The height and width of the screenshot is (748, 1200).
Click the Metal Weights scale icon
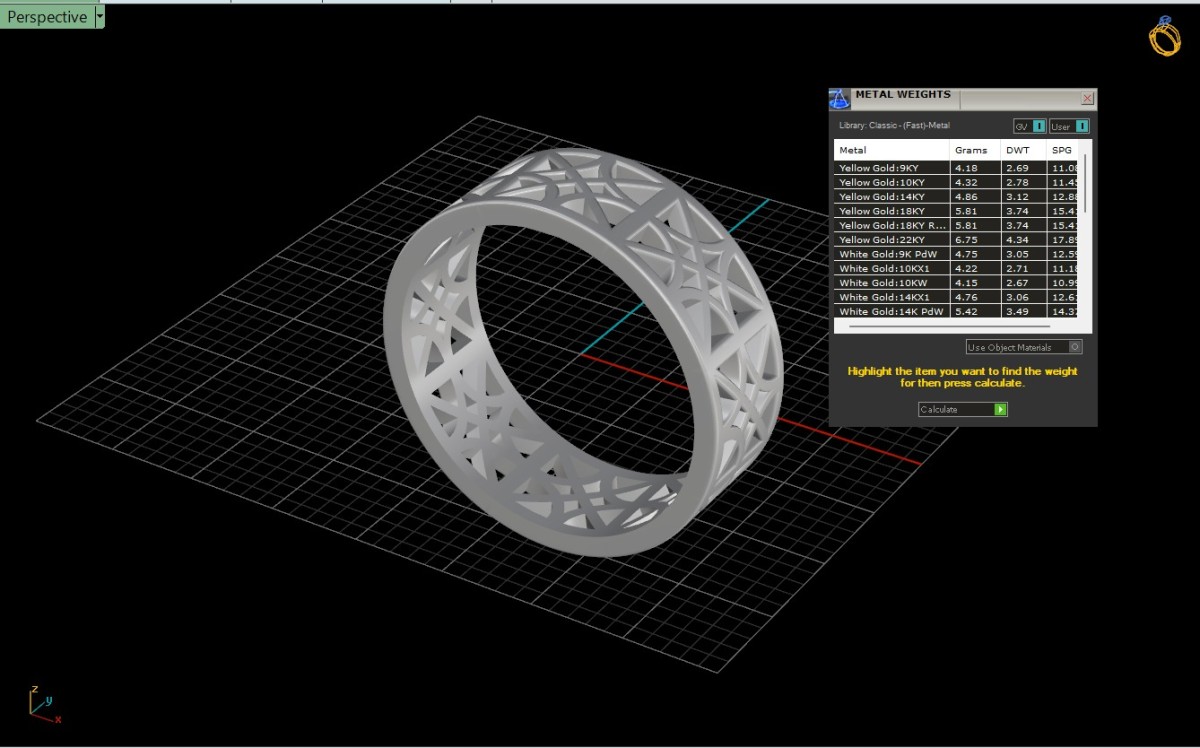click(x=840, y=98)
